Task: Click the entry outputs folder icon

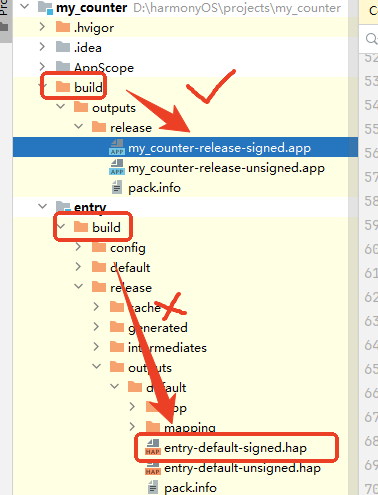Action: pyautogui.click(x=117, y=367)
